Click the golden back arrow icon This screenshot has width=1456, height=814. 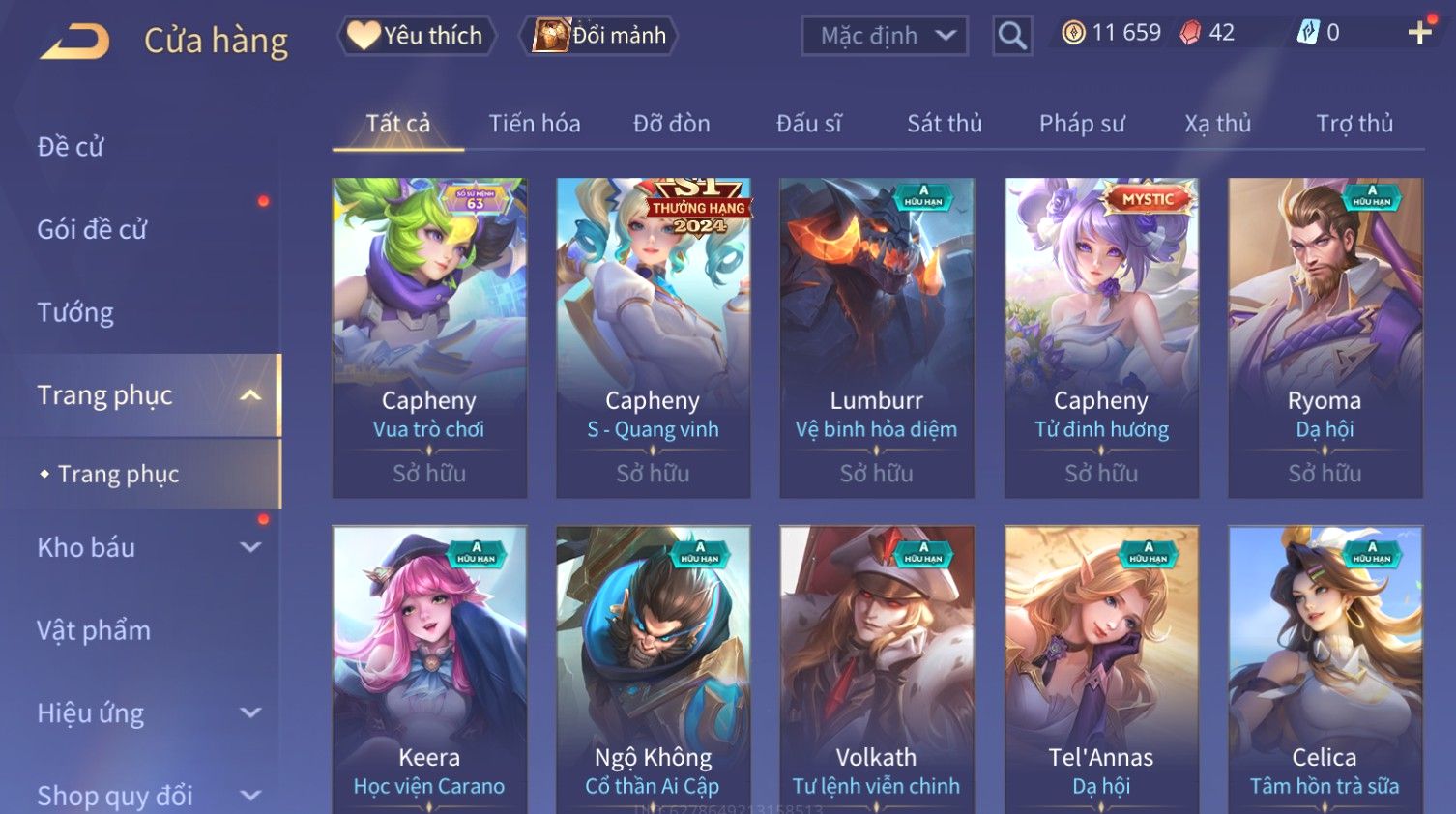coord(75,42)
